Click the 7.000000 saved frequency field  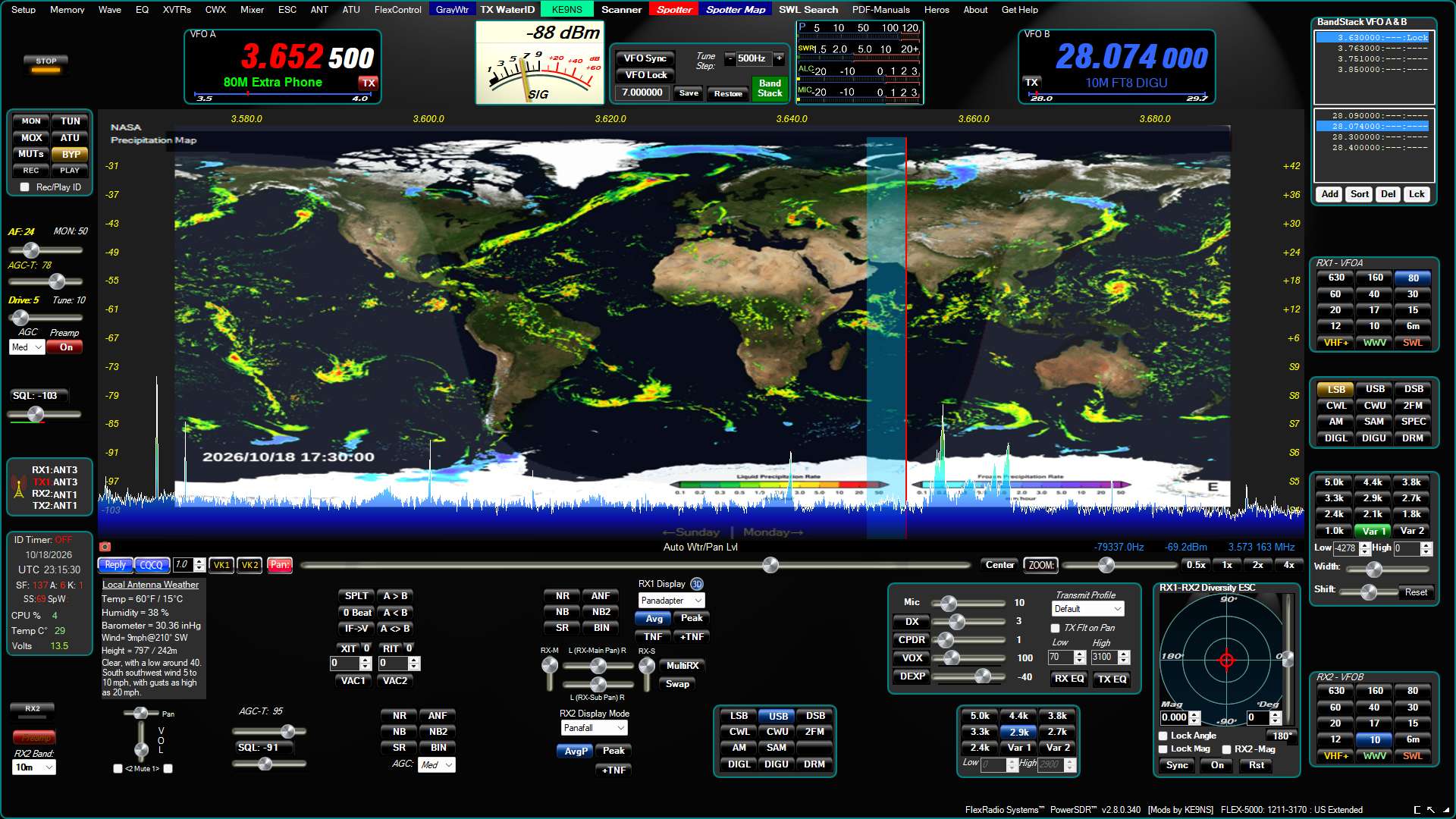pos(642,93)
